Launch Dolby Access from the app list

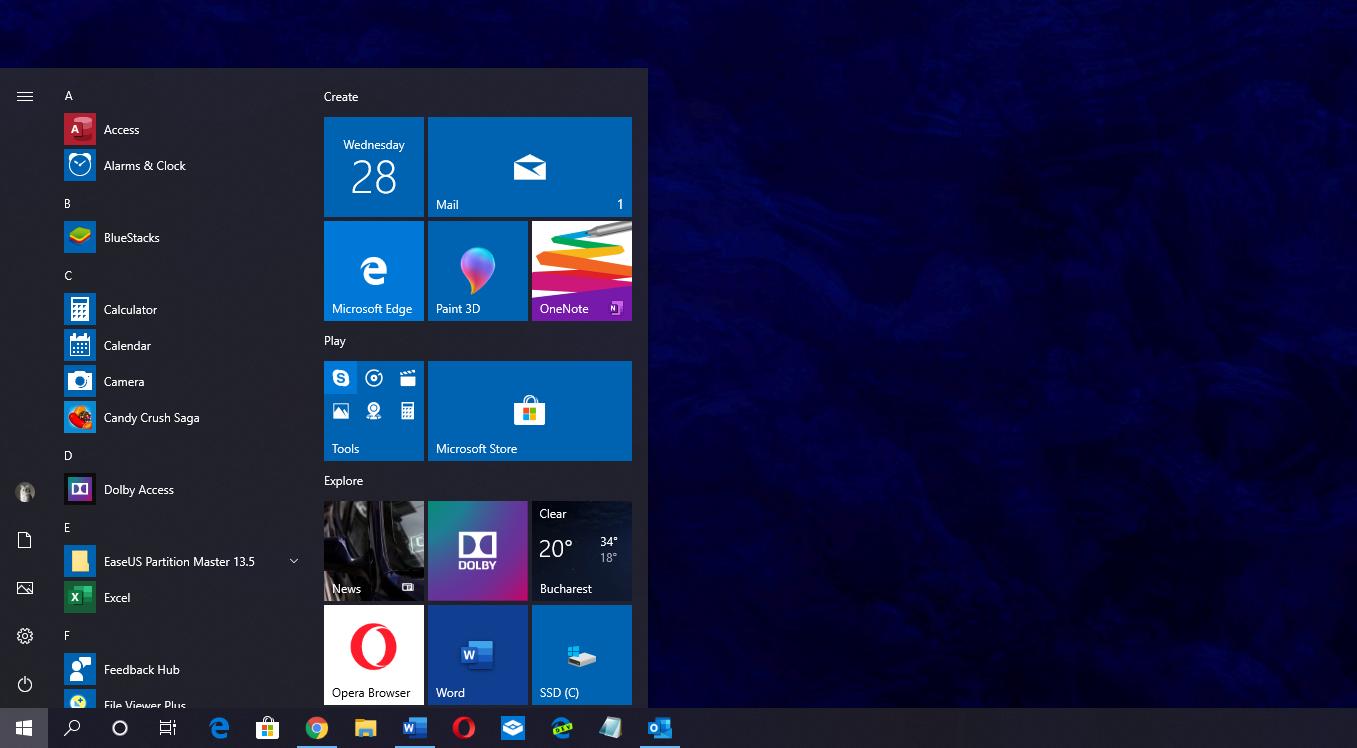[182, 490]
